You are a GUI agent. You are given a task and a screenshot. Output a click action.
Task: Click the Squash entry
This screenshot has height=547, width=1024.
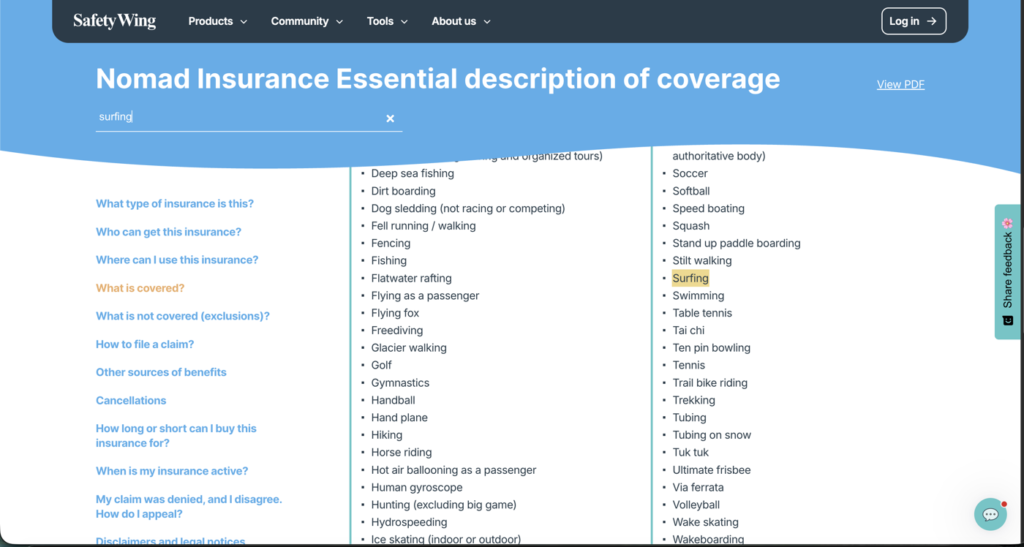tap(691, 226)
